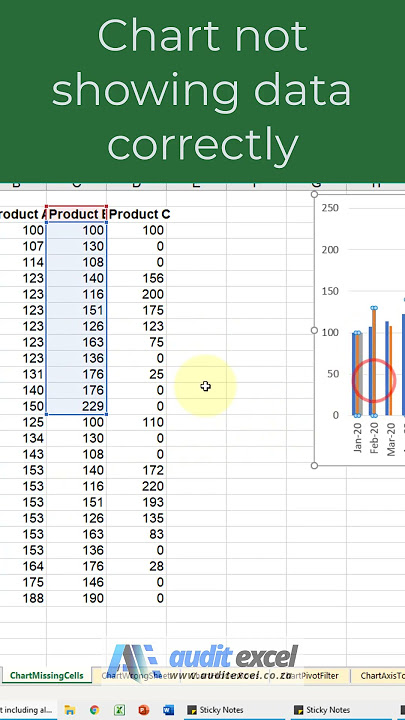
Task: Go to the ChartAxisTo sheet tab
Action: (379, 675)
